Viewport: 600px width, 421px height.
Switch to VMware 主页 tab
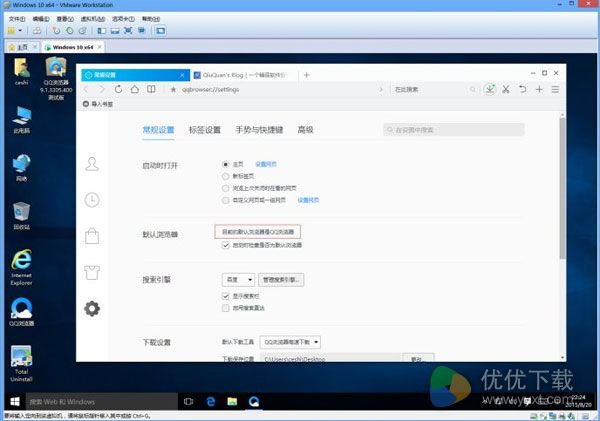23,47
